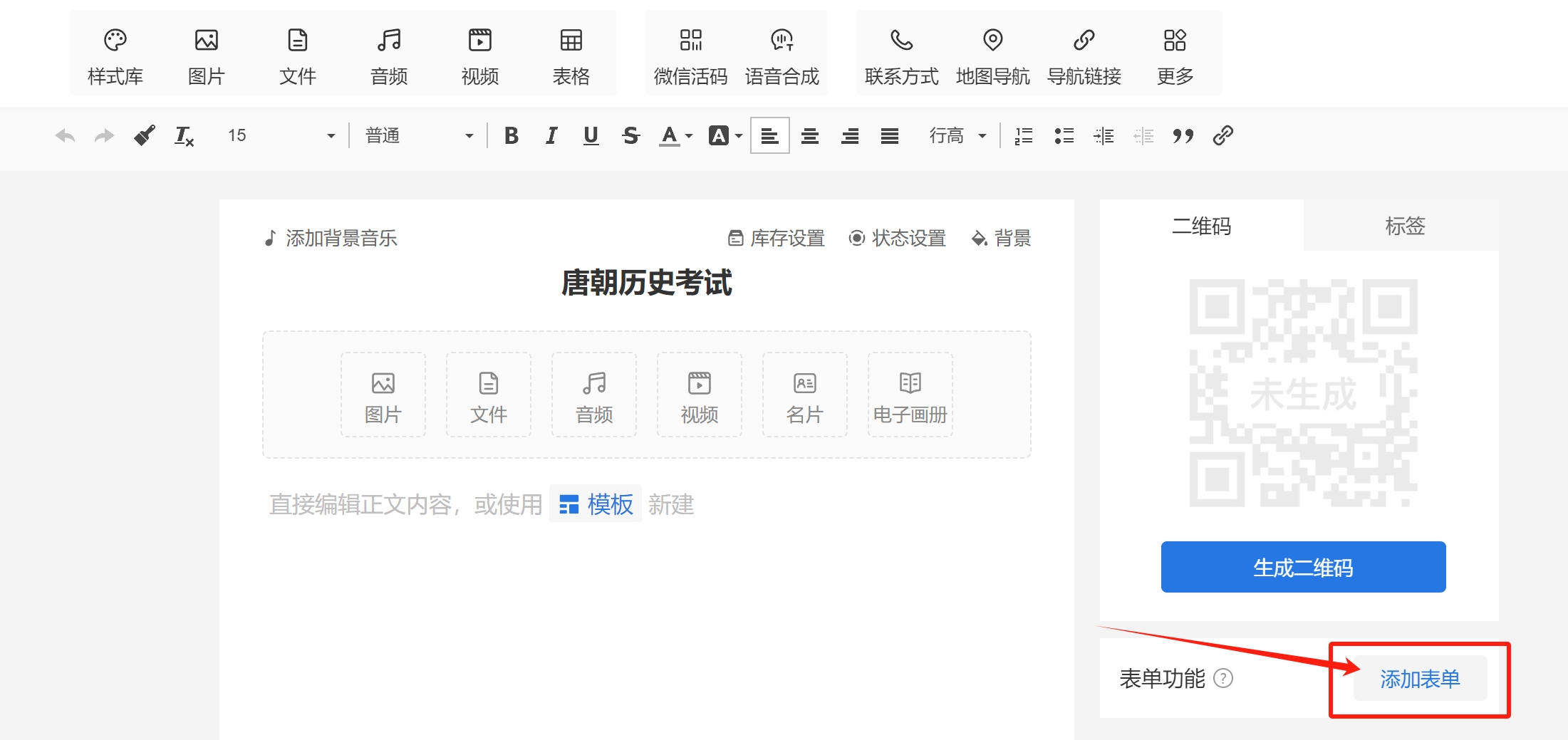Open the font color picker arrow
1568x740 pixels.
pyautogui.click(x=689, y=135)
